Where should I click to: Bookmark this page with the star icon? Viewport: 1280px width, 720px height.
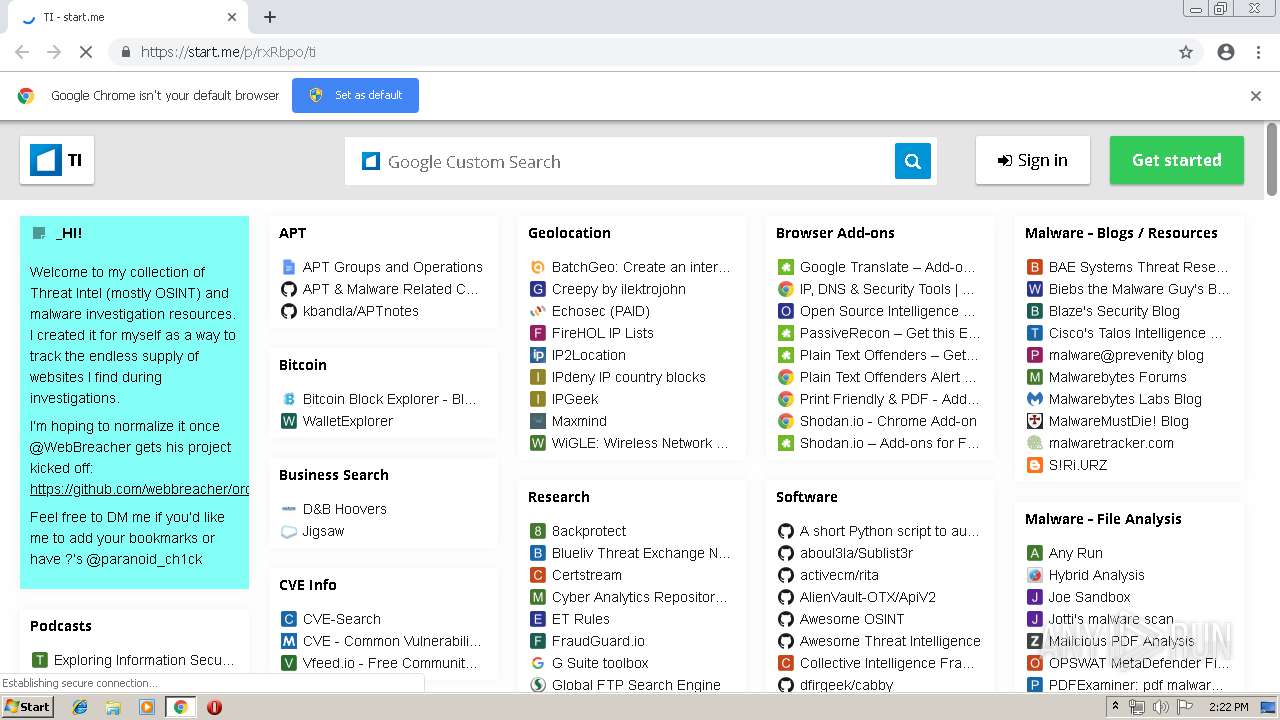coord(1186,52)
